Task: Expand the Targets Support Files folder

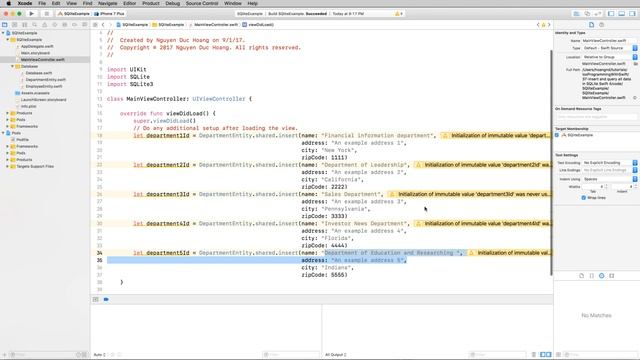Action: click(8, 167)
